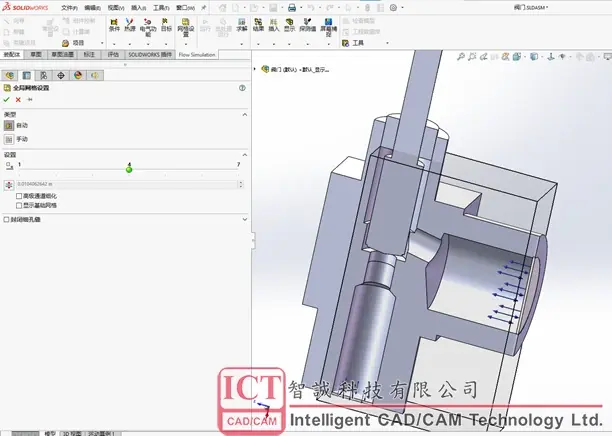Switch to the SOLIDWORKS 插件 tab

point(150,55)
